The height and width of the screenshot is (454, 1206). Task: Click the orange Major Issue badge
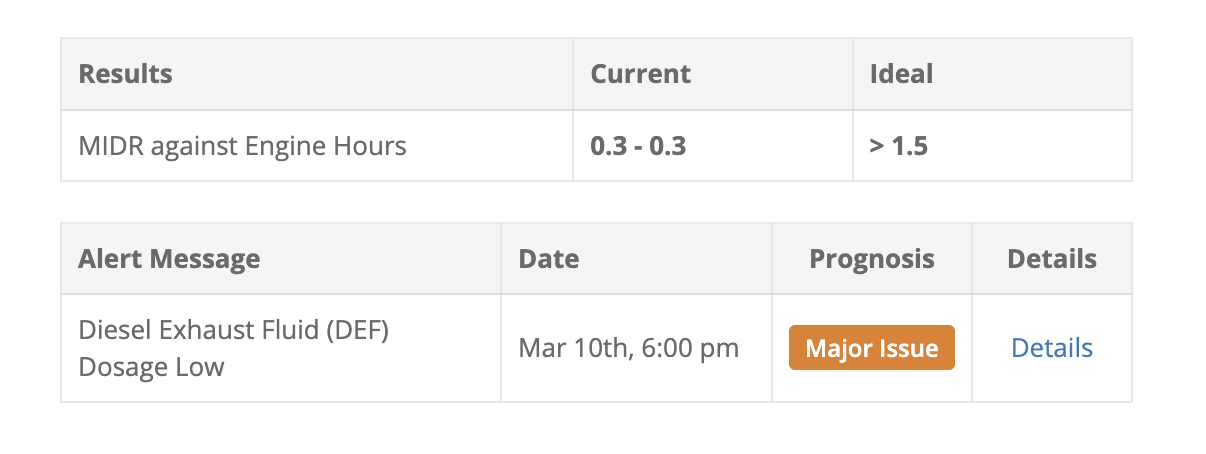click(871, 348)
